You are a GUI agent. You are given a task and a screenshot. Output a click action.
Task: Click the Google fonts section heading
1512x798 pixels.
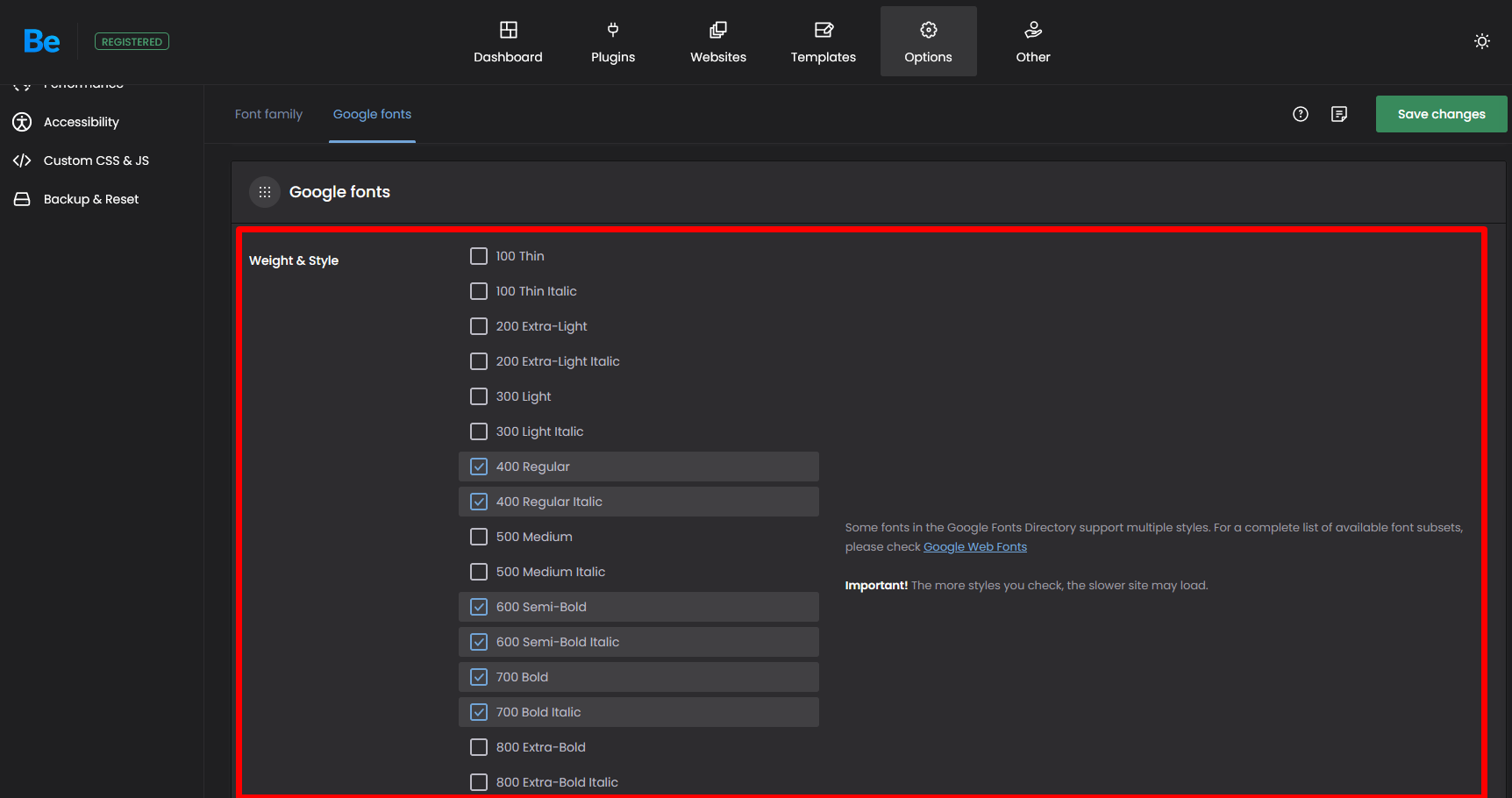pyautogui.click(x=339, y=192)
